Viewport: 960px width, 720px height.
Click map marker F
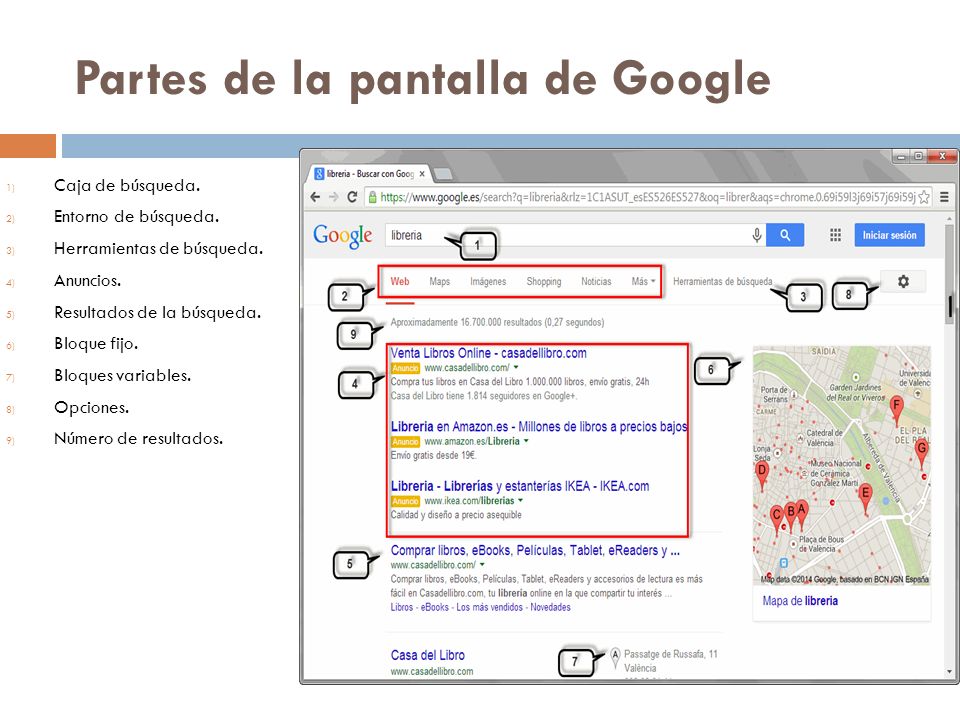click(x=896, y=410)
